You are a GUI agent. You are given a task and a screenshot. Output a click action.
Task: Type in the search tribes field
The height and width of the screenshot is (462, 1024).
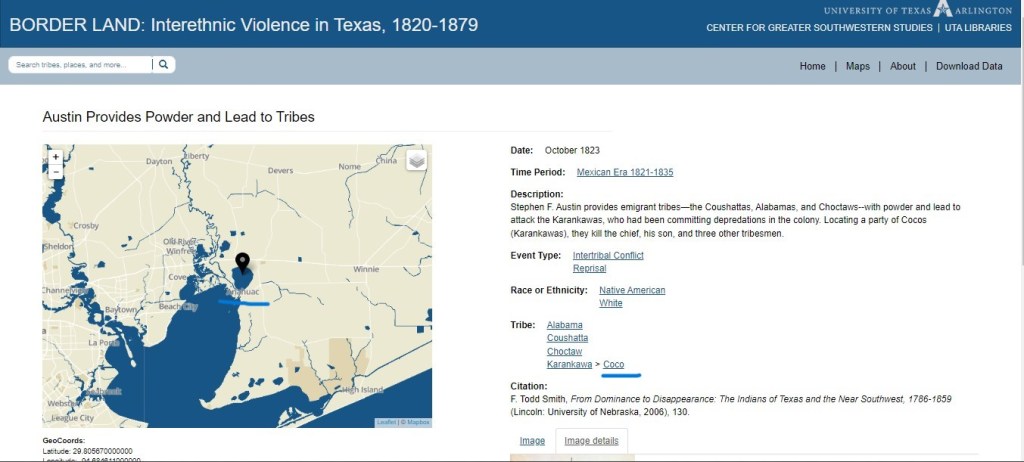[80, 65]
